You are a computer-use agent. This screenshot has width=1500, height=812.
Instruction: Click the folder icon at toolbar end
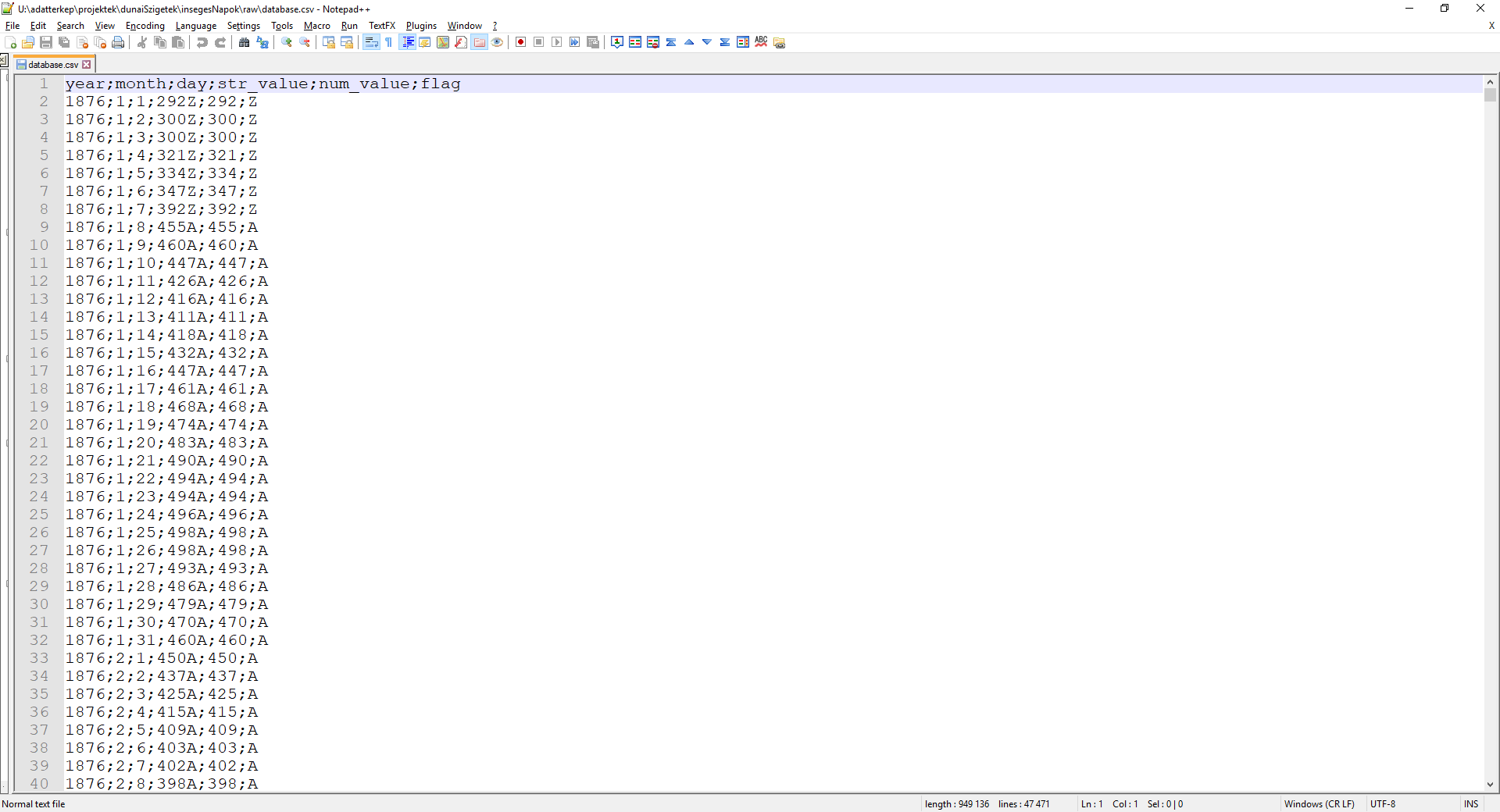(779, 42)
